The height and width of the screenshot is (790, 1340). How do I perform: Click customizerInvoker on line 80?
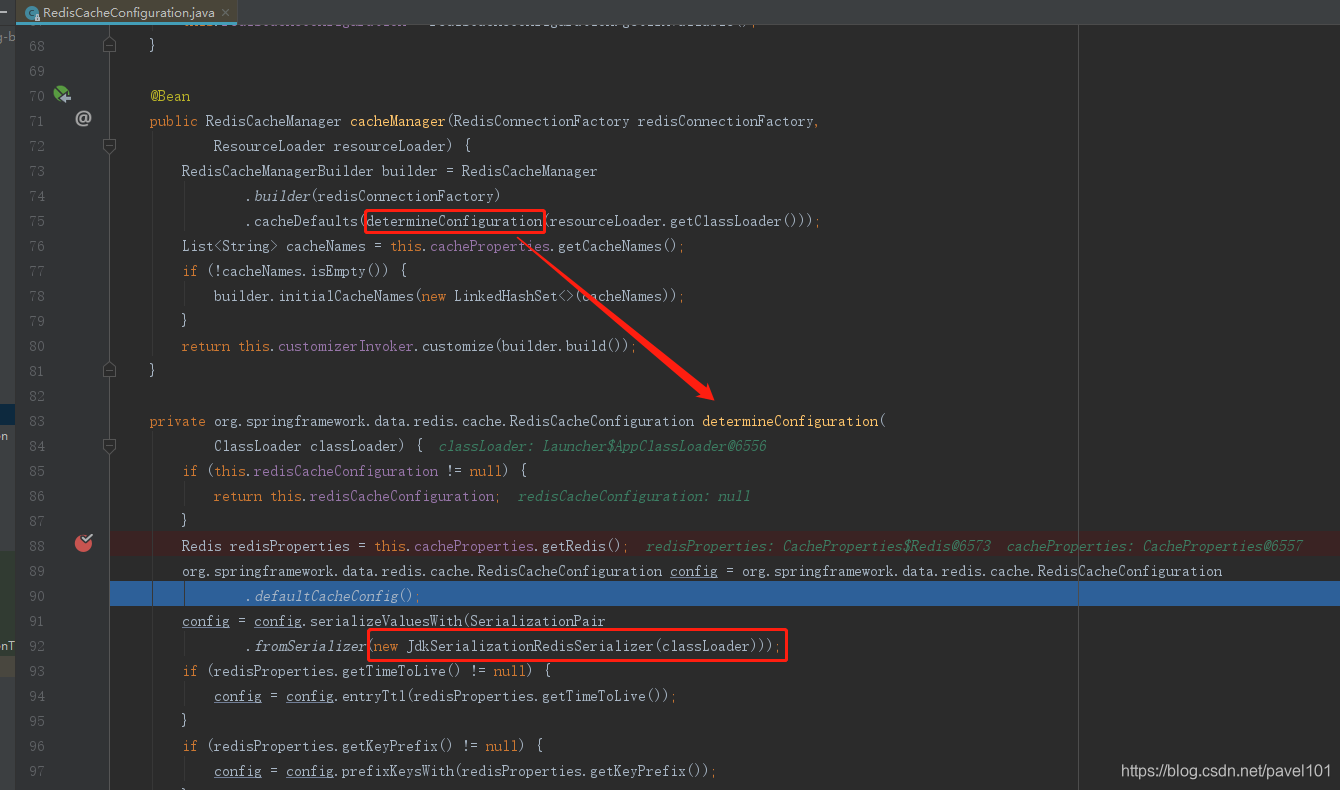(x=346, y=346)
